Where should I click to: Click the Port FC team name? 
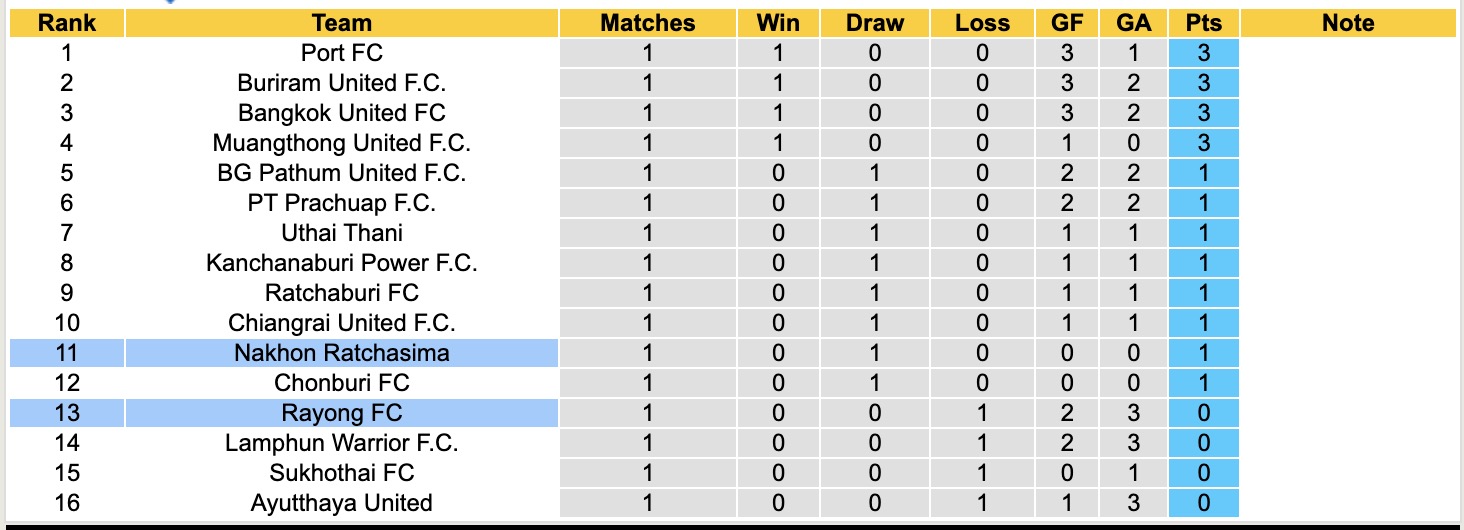coord(342,53)
